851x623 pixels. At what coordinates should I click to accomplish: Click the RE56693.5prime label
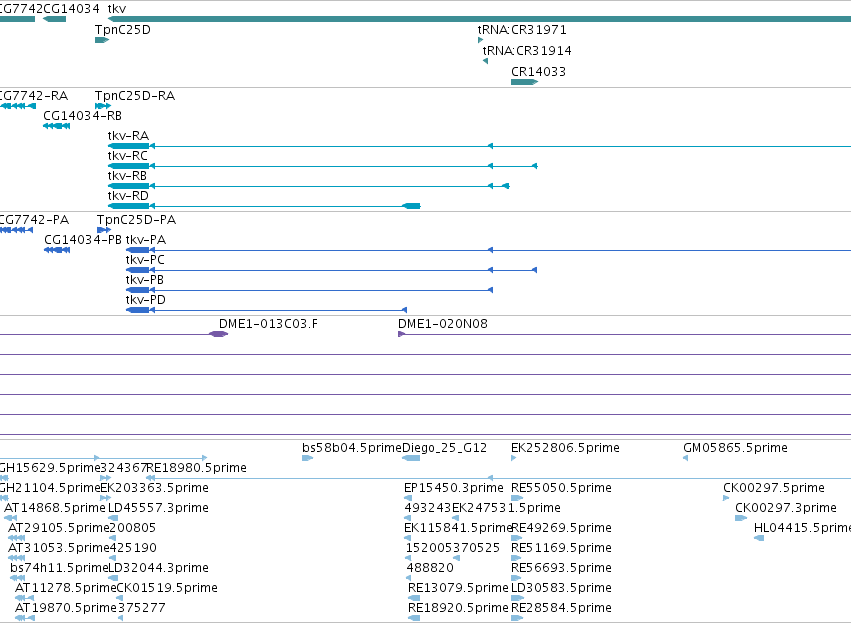pos(561,568)
